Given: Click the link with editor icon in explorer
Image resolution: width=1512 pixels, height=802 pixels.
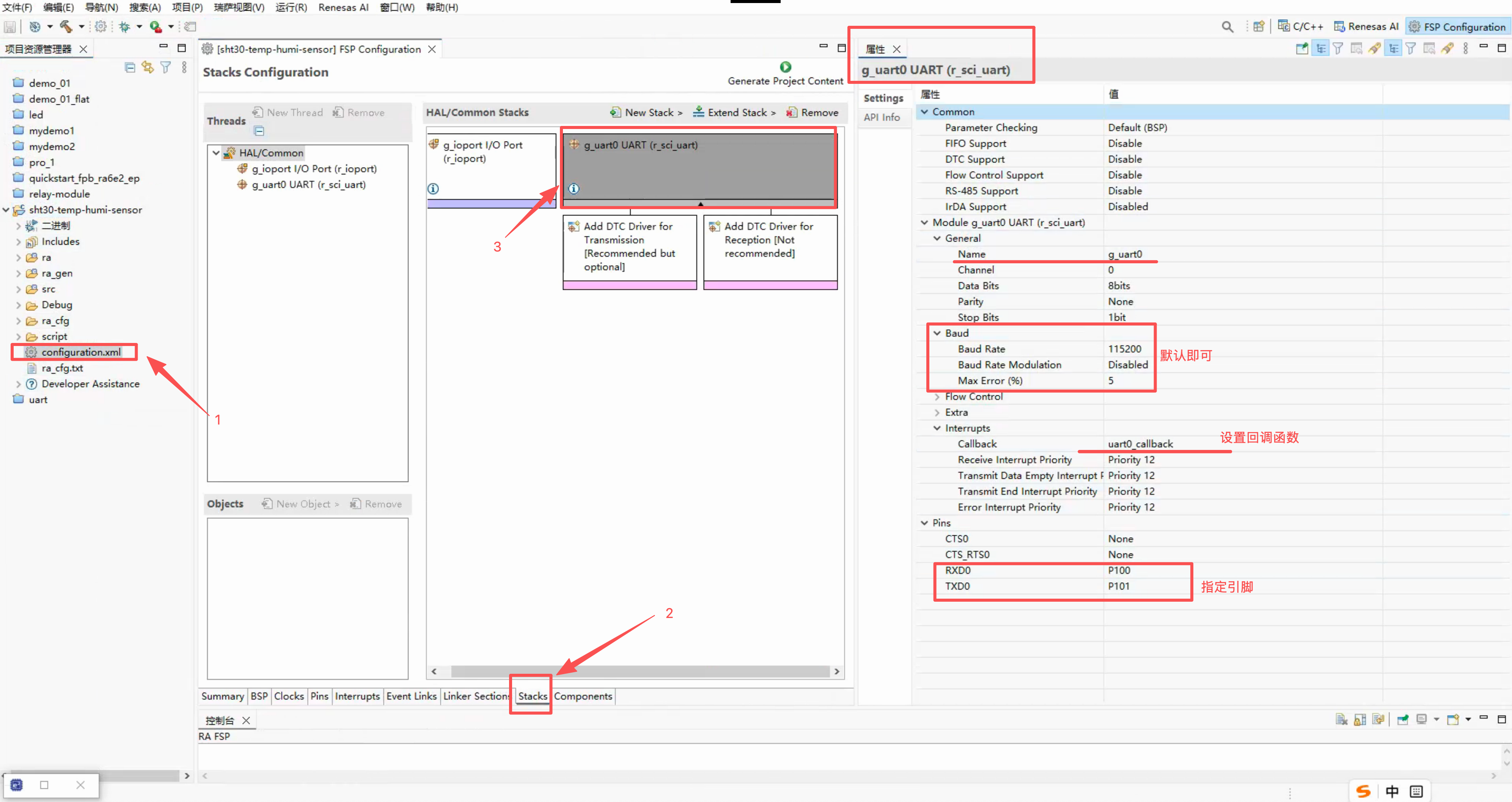Looking at the screenshot, I should point(147,68).
